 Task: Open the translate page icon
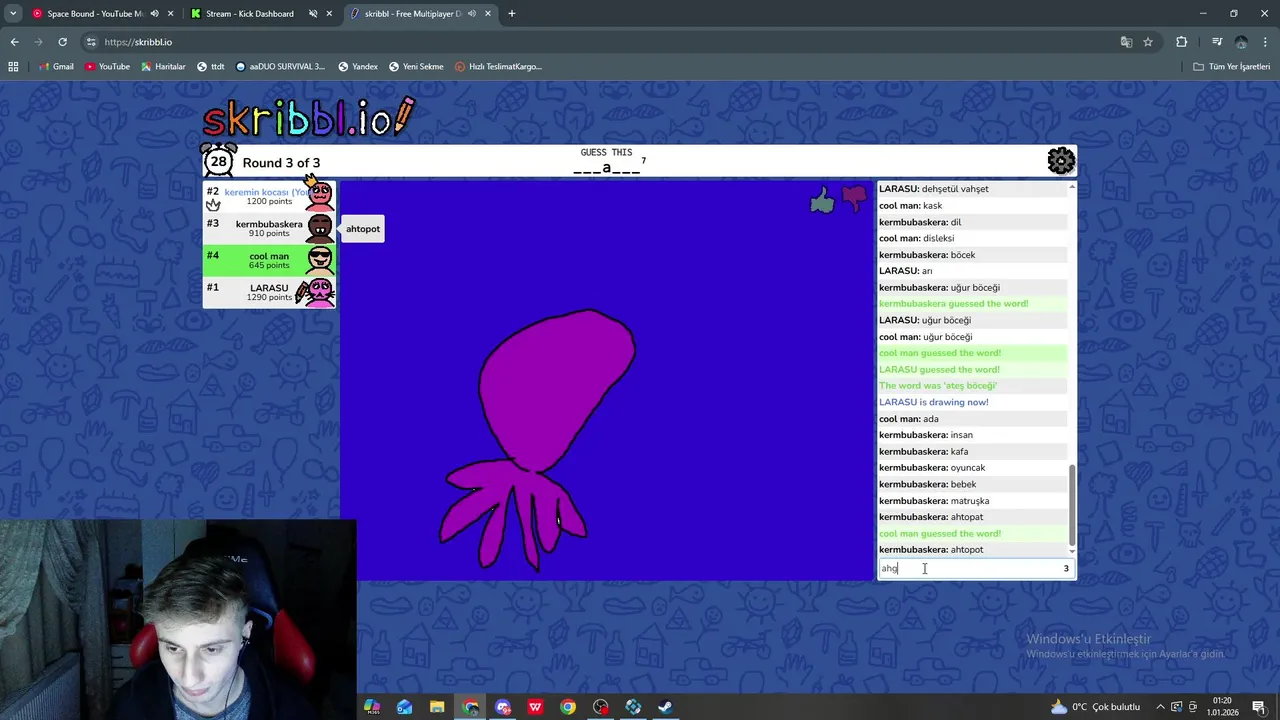[1126, 42]
